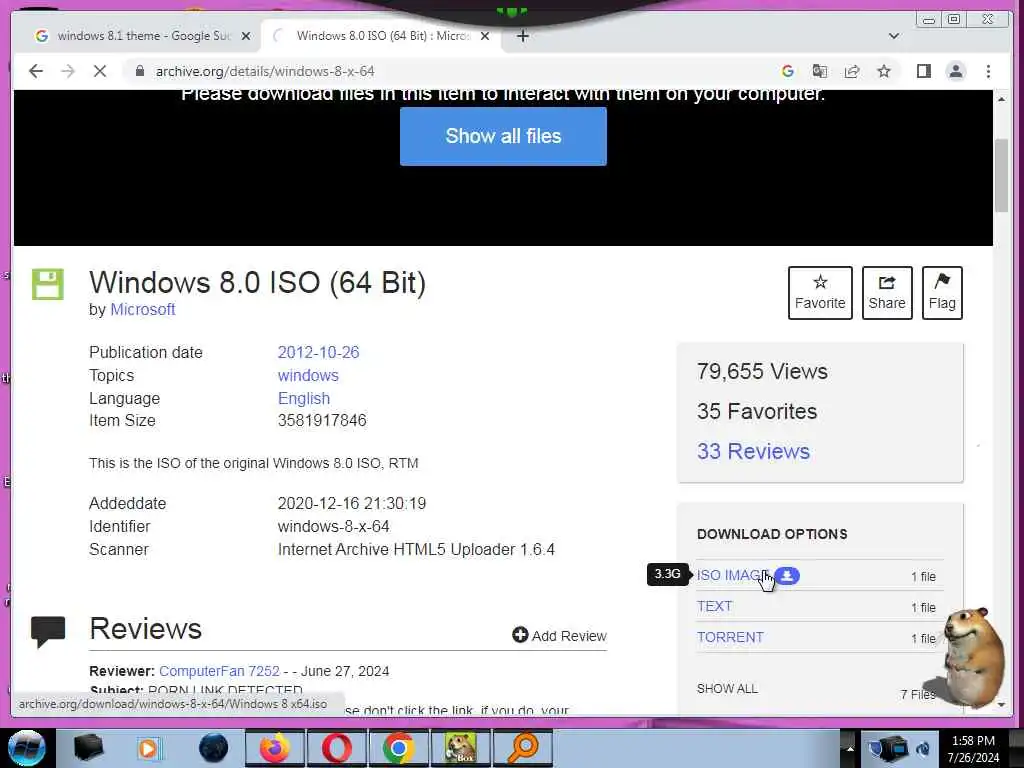Open the TORRENT download option

tap(730, 637)
